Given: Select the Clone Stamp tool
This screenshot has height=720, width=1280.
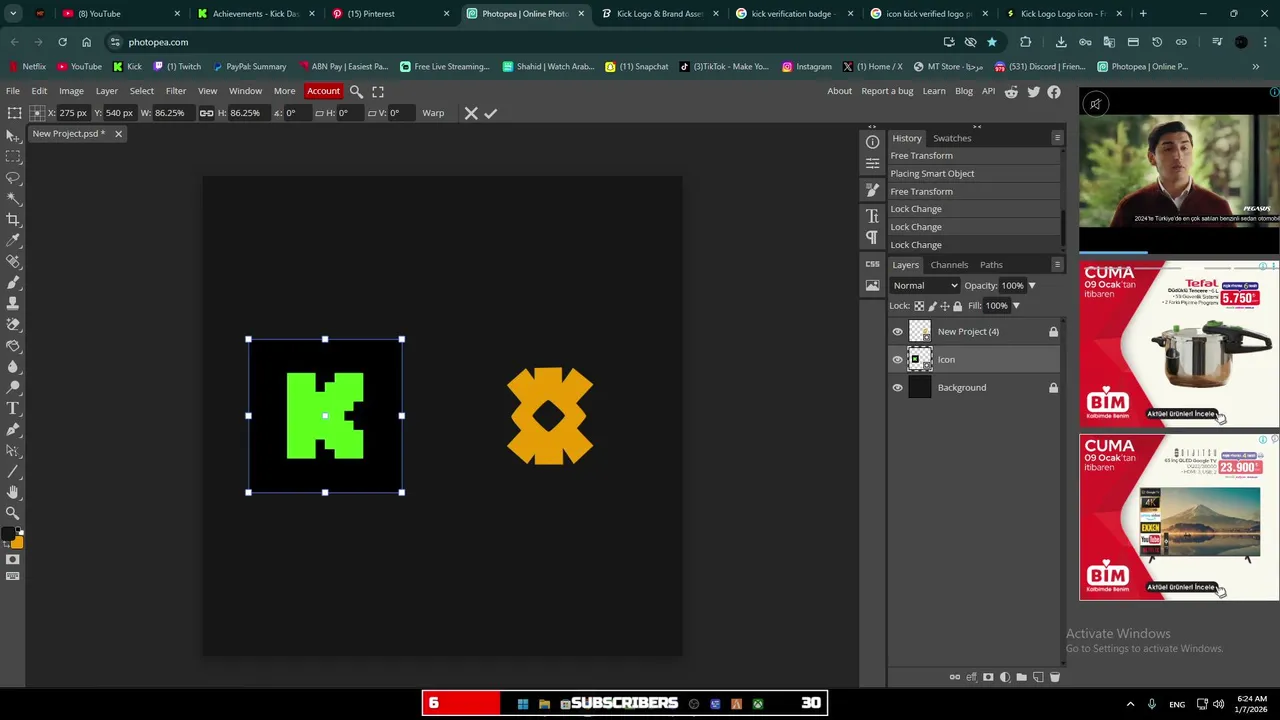Looking at the screenshot, I should coord(13,303).
